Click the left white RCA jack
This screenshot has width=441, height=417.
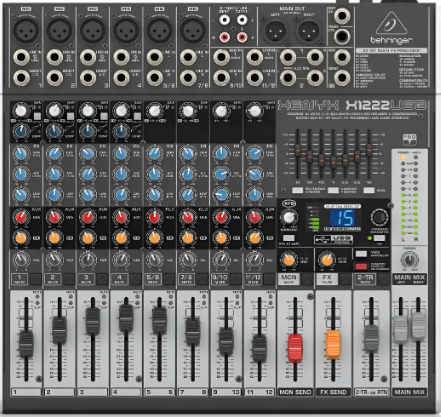pos(224,20)
